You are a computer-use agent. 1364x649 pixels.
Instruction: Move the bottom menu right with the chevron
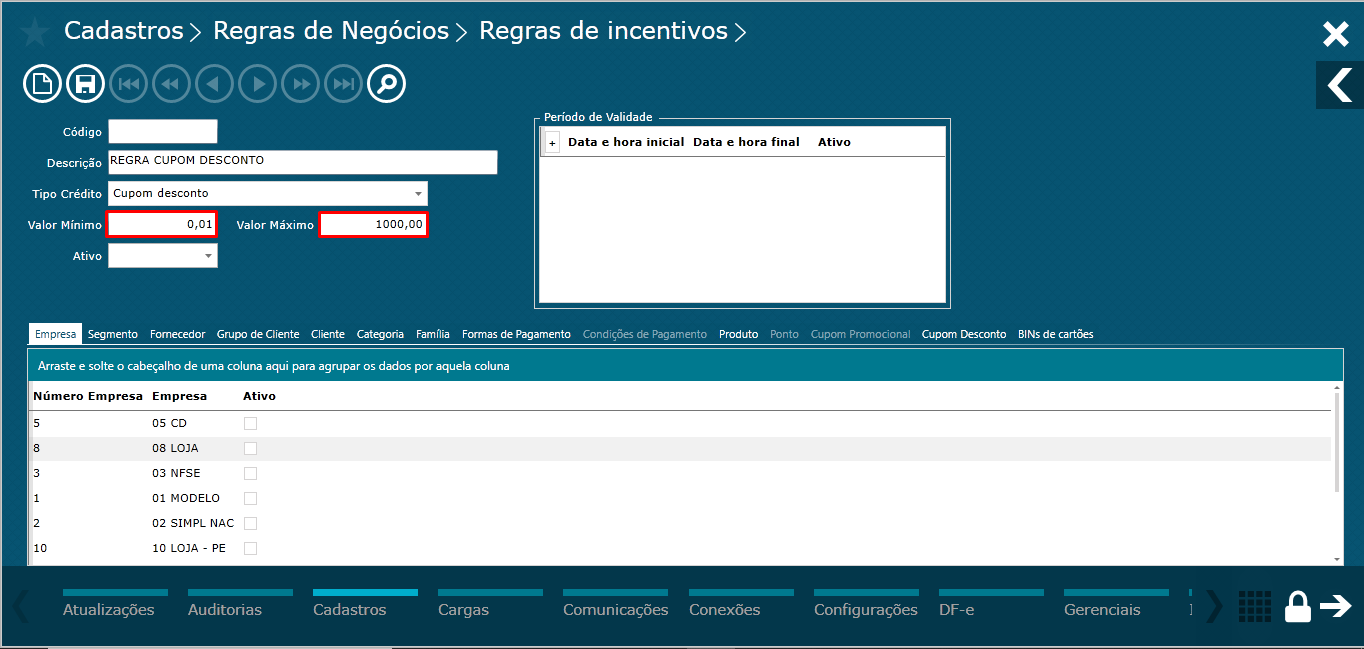(1213, 606)
